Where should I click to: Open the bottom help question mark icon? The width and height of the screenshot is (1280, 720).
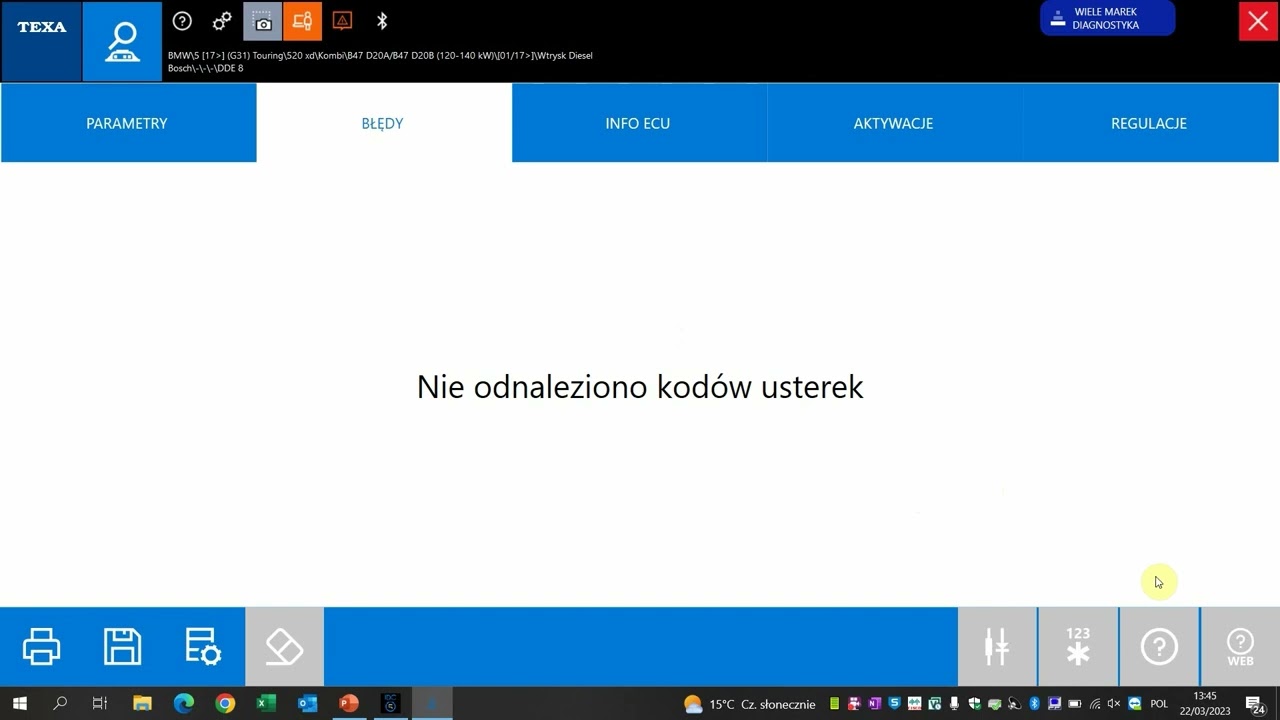coord(1159,647)
